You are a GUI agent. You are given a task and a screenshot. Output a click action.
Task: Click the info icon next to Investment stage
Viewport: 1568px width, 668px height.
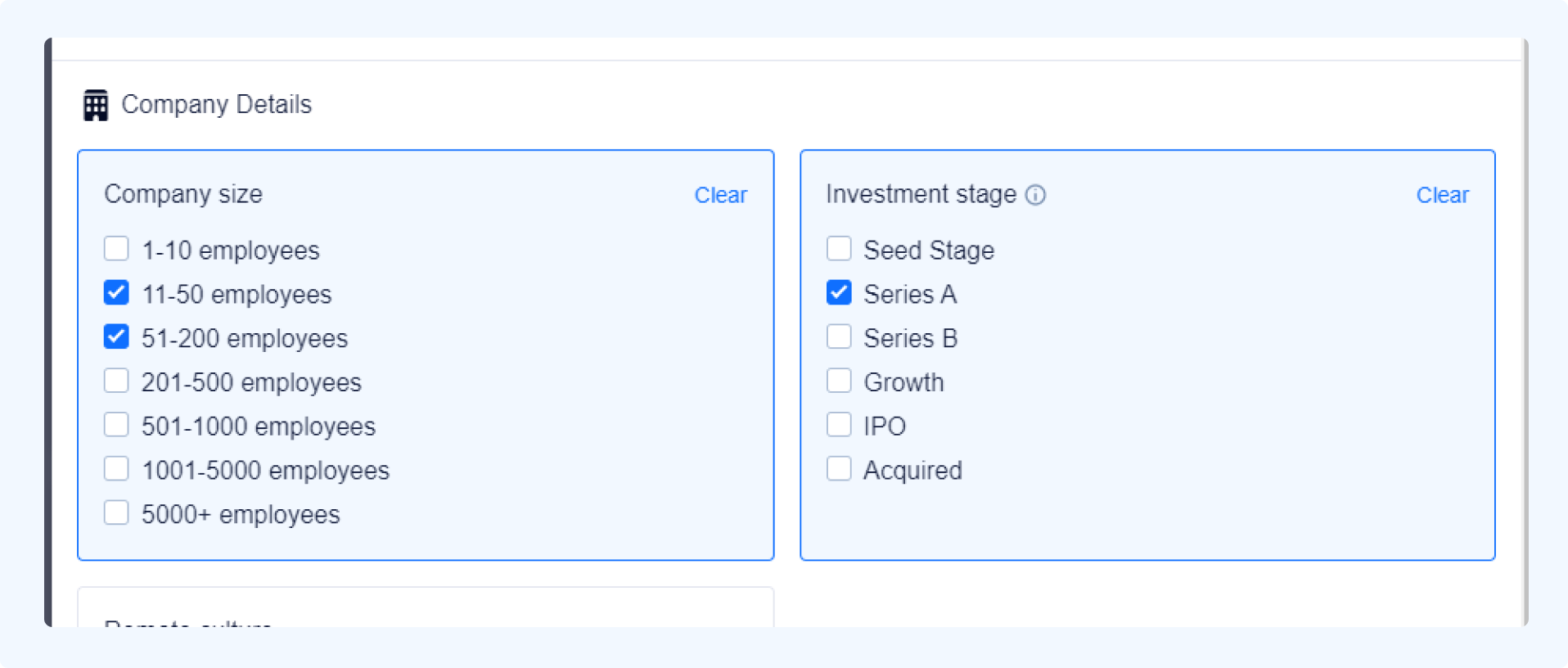tap(1036, 195)
